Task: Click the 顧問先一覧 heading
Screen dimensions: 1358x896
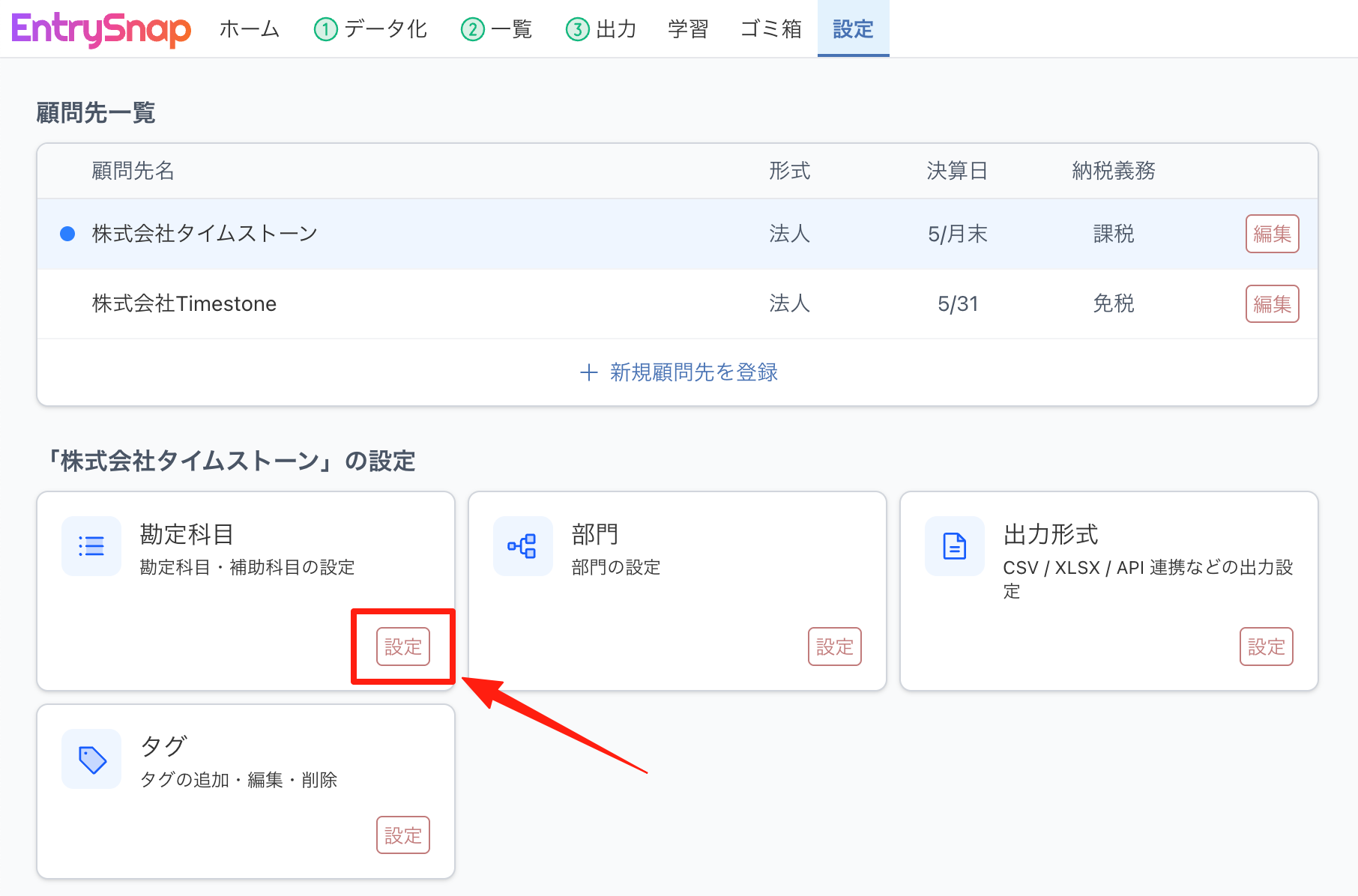Action: point(96,113)
